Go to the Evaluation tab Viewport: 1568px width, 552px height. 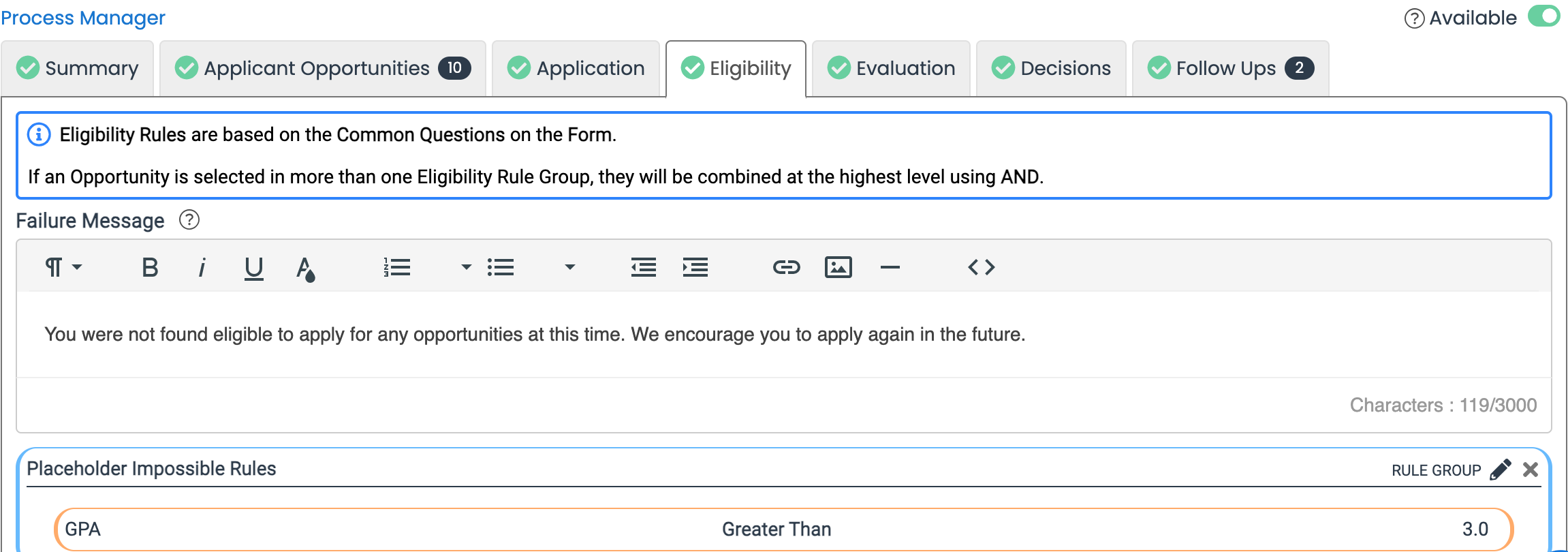[x=891, y=68]
